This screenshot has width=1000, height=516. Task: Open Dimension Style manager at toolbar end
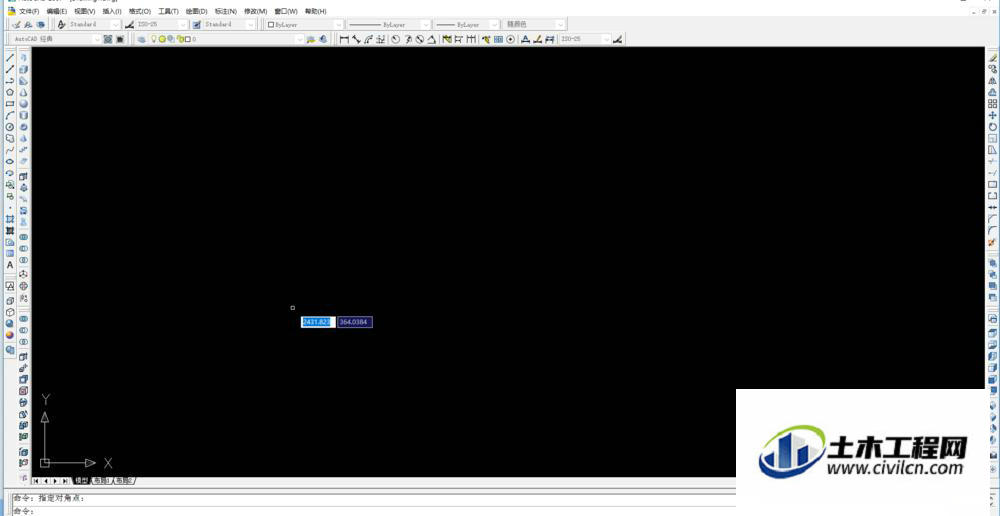pos(617,40)
